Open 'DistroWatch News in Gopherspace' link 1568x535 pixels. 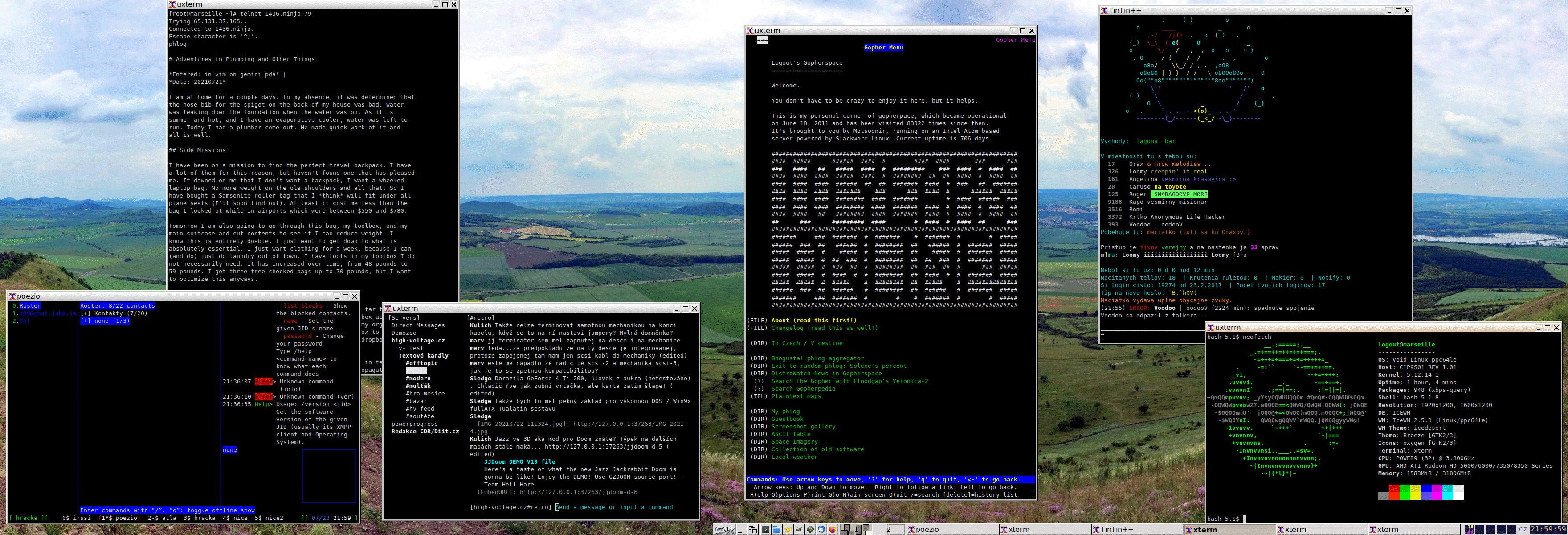coord(827,374)
